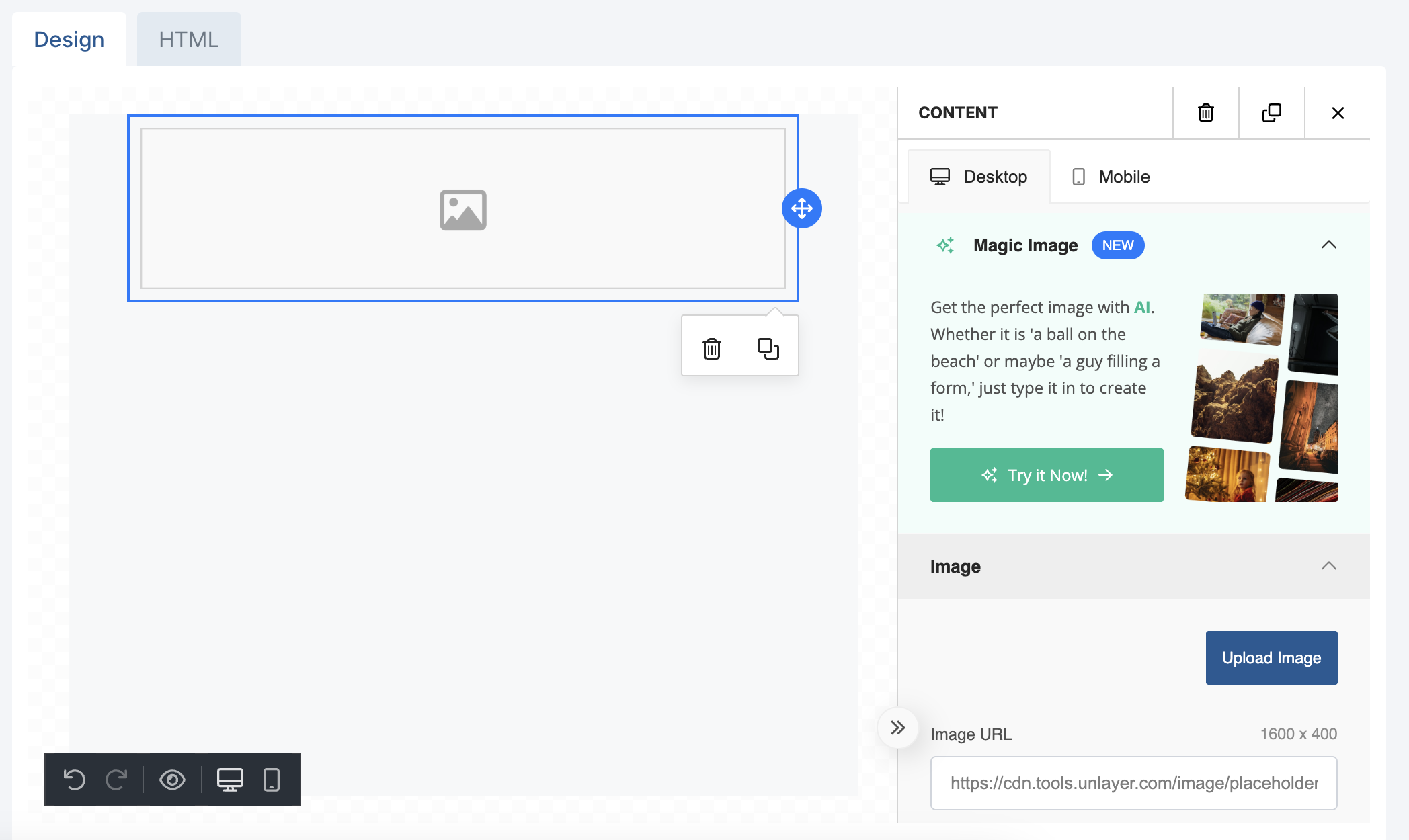Switch to mobile view in bottom toolbar
Screen dimensions: 1409x840
click(272, 780)
